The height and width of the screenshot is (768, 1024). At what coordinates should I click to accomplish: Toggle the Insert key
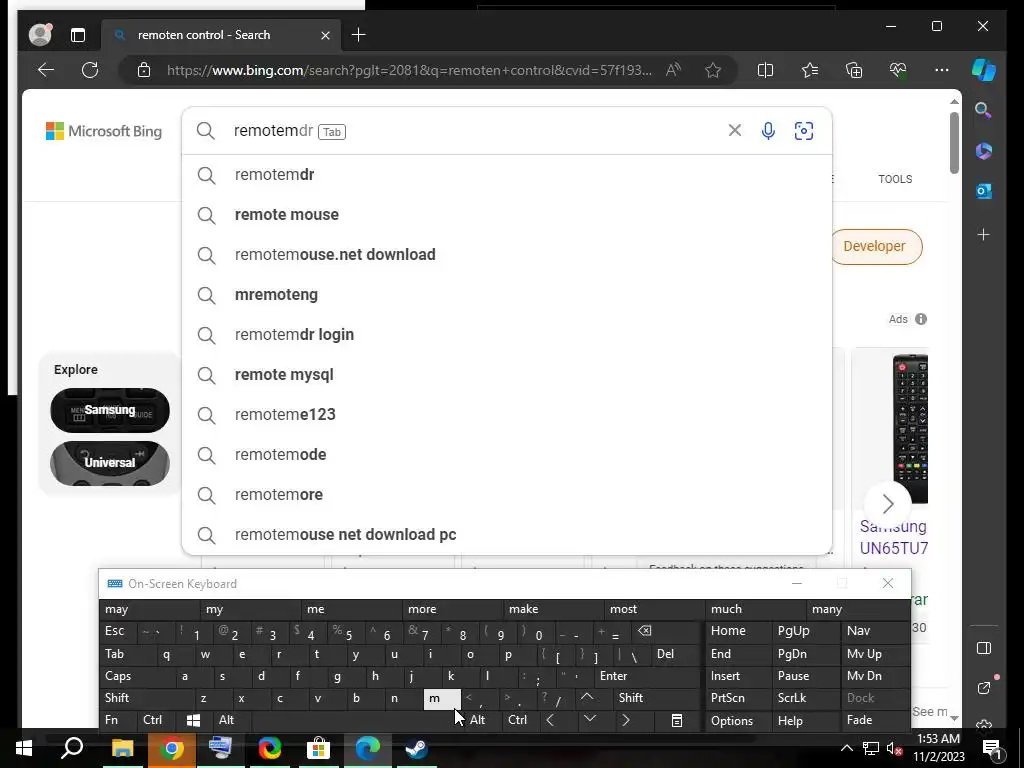point(738,676)
